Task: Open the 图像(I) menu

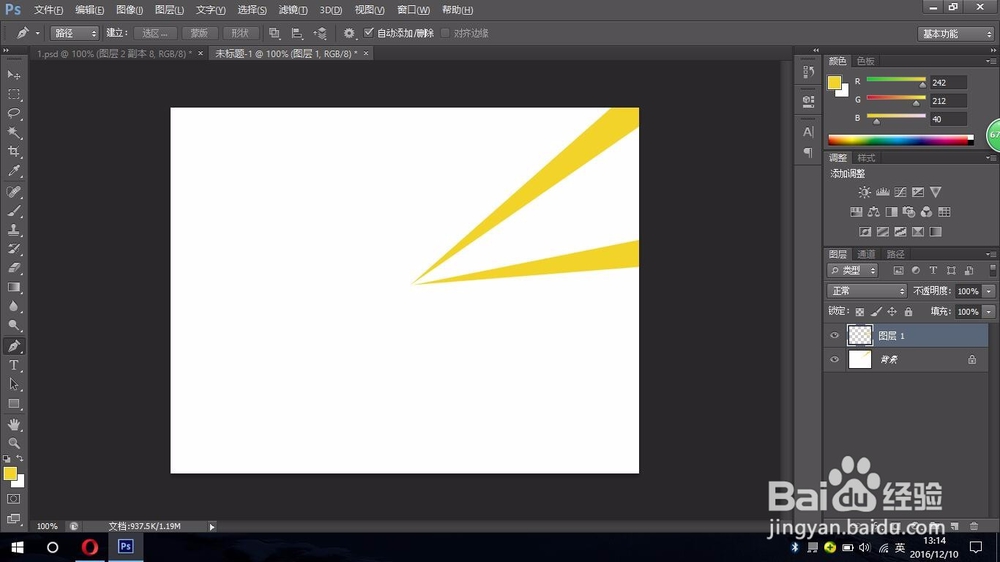Action: pyautogui.click(x=129, y=10)
